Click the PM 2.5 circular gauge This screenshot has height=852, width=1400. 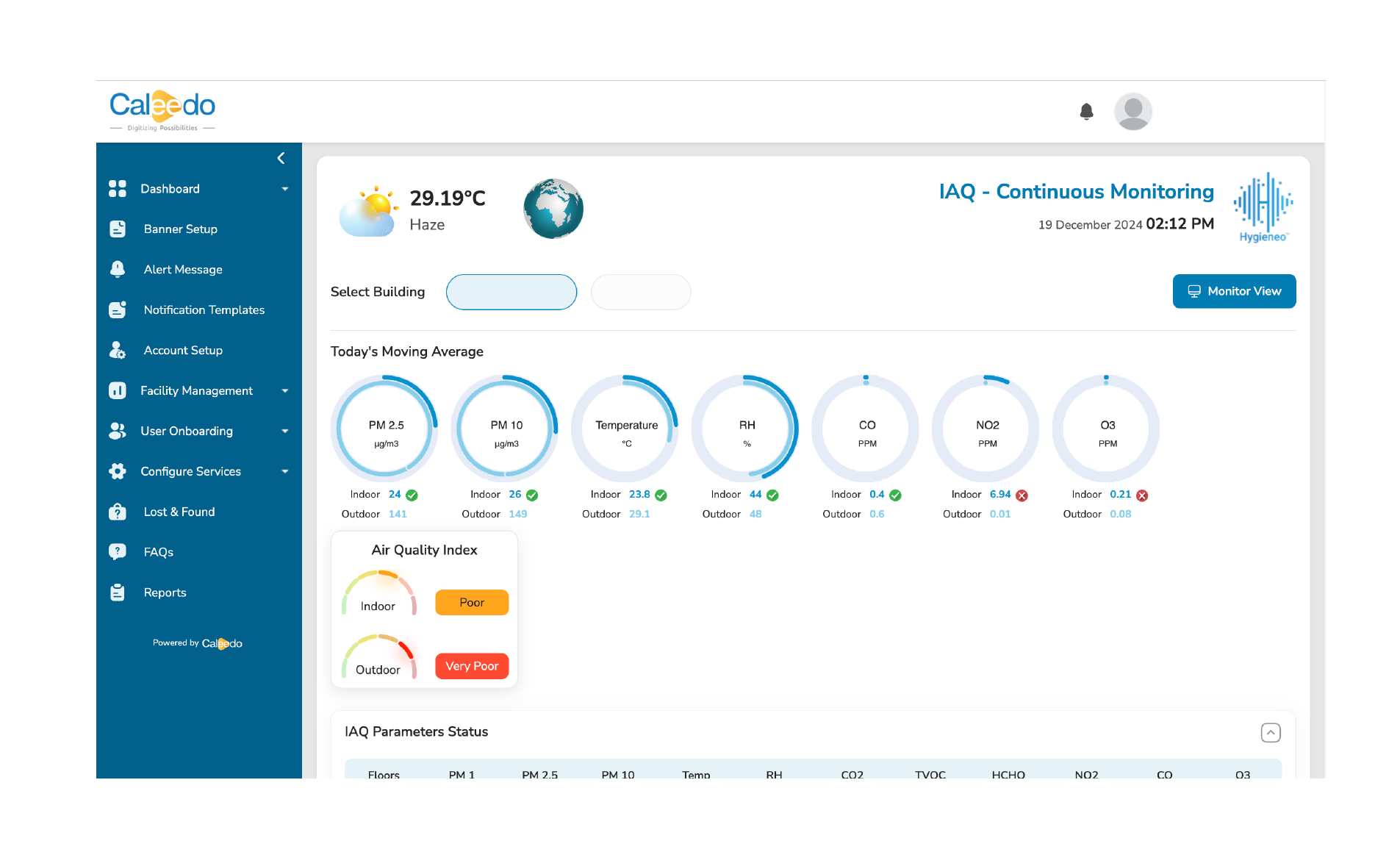pos(385,429)
